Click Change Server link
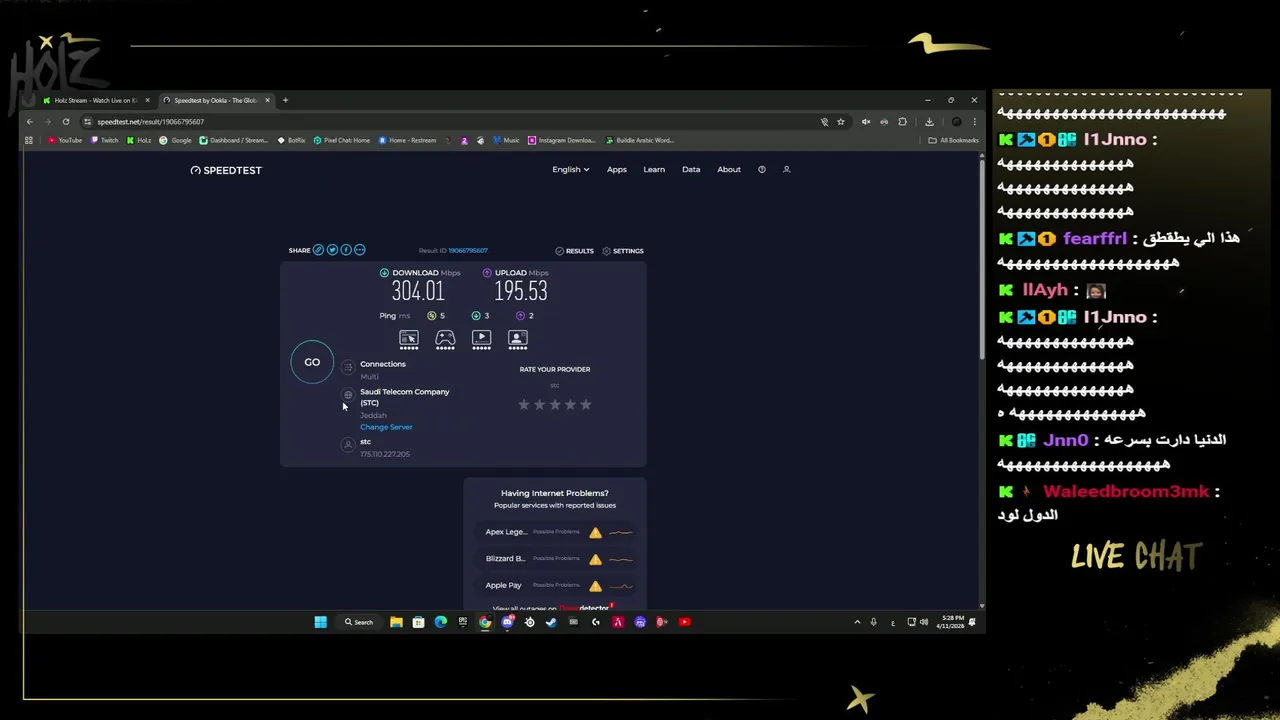 [x=386, y=427]
